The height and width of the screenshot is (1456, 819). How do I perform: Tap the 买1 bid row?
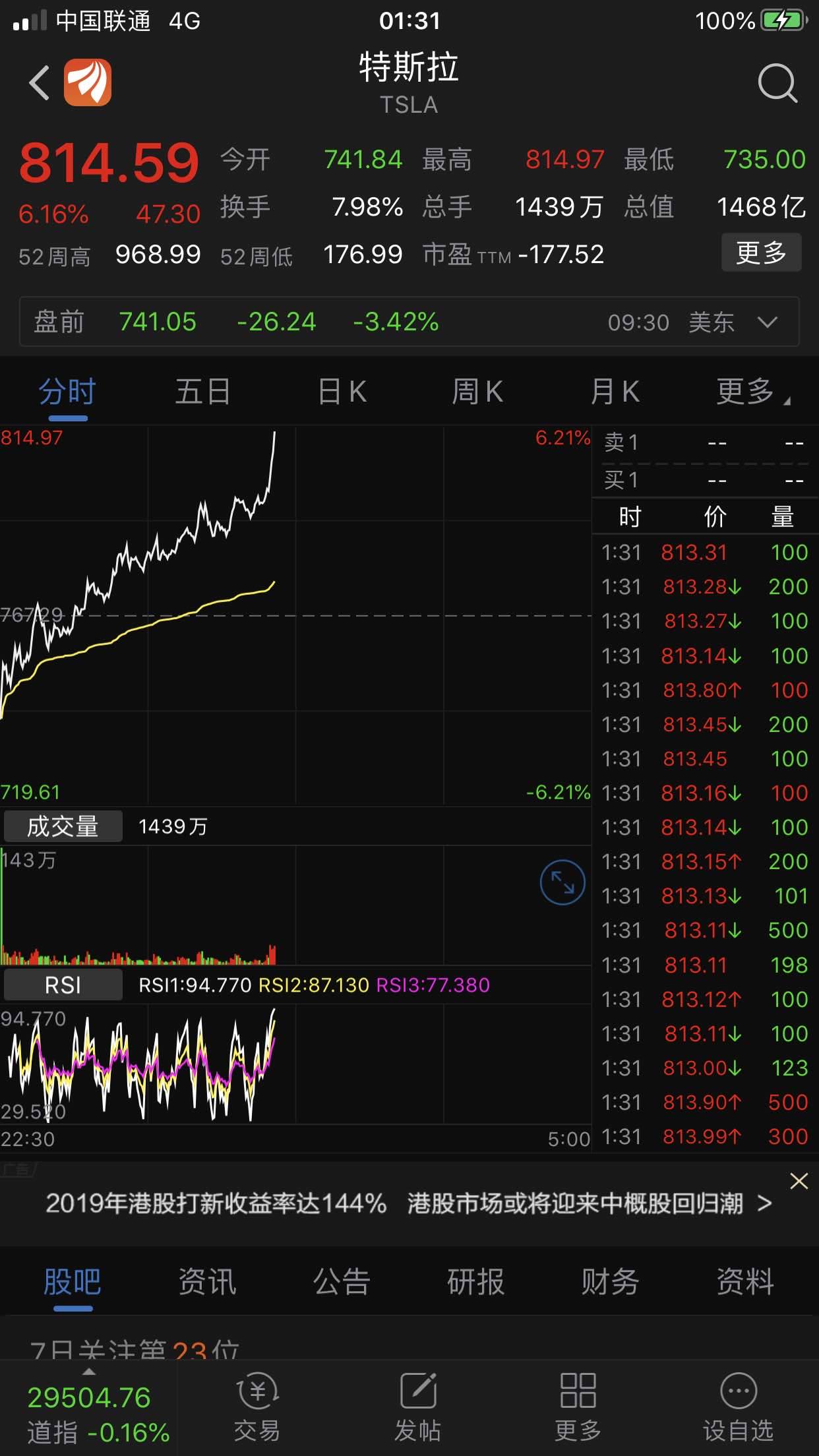tap(704, 480)
